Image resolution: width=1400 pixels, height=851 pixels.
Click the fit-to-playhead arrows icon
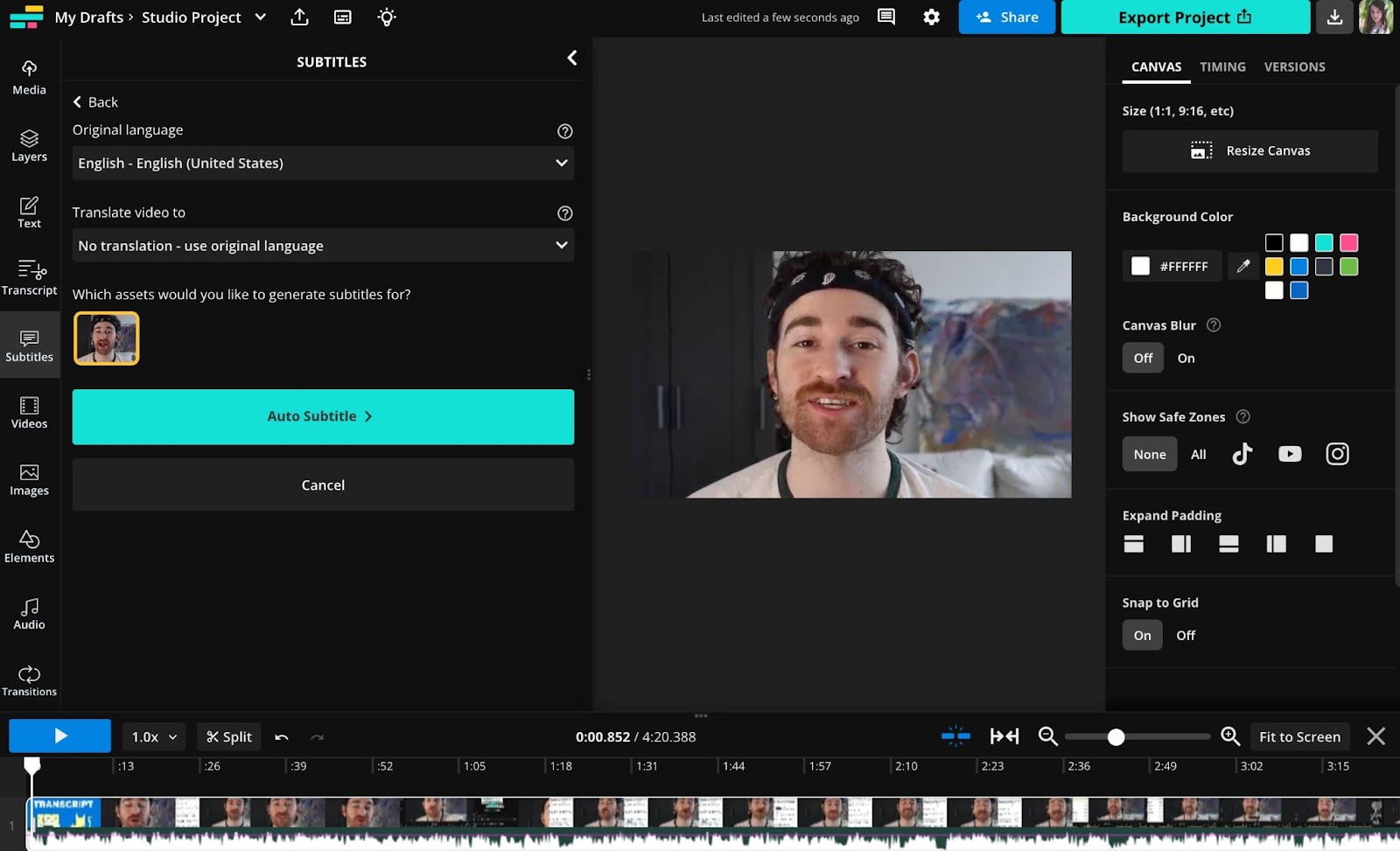pos(1004,736)
